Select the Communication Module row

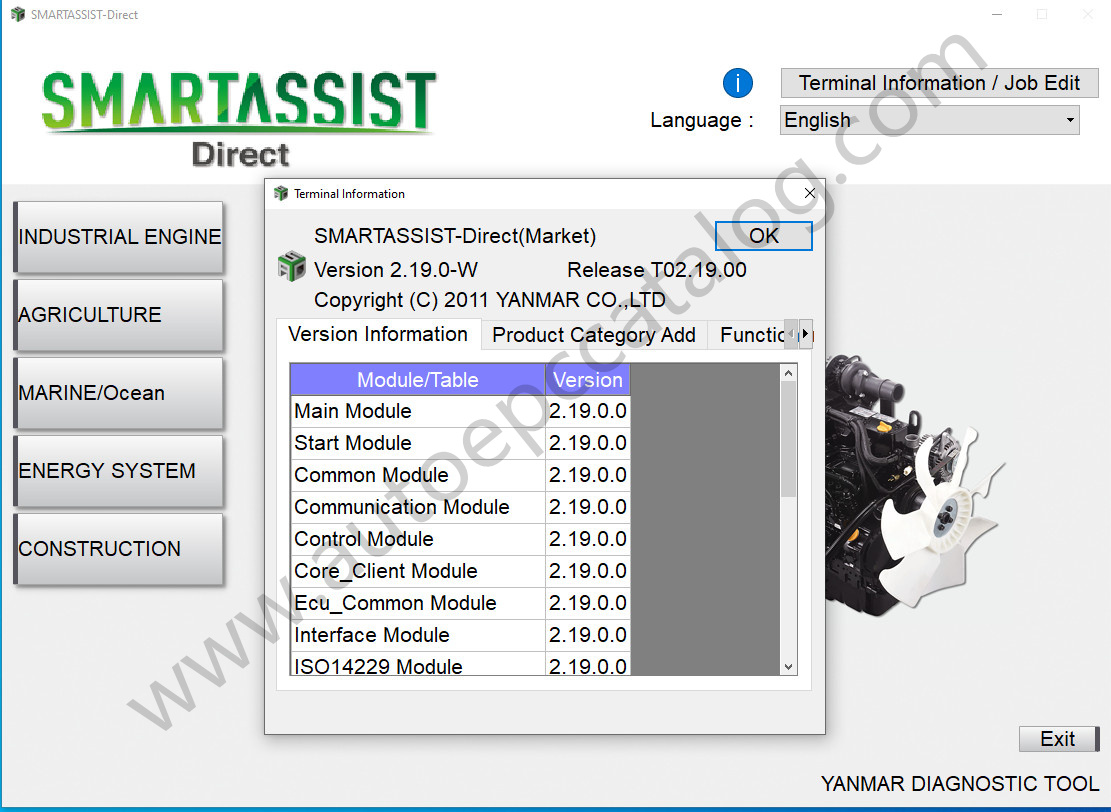460,507
